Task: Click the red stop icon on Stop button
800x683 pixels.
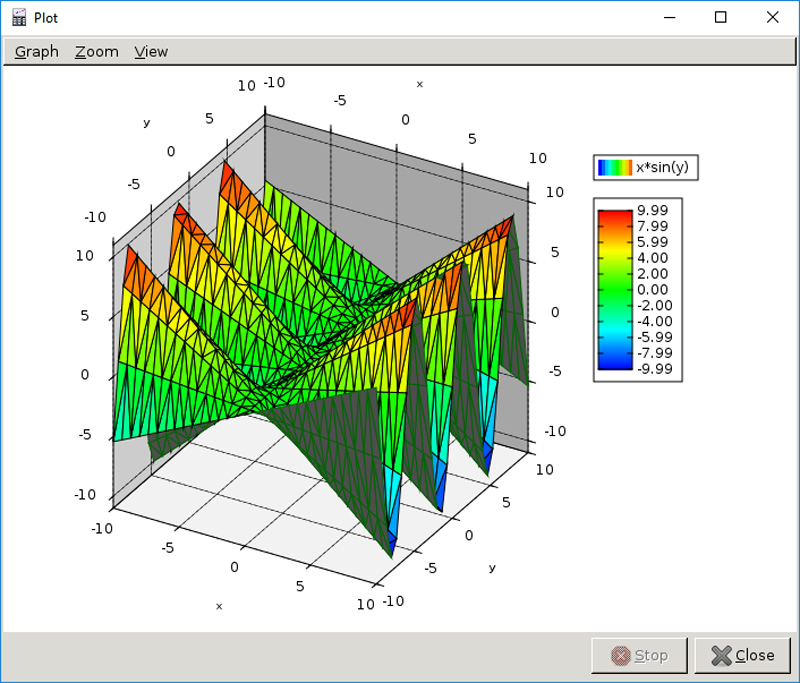Action: (x=620, y=656)
